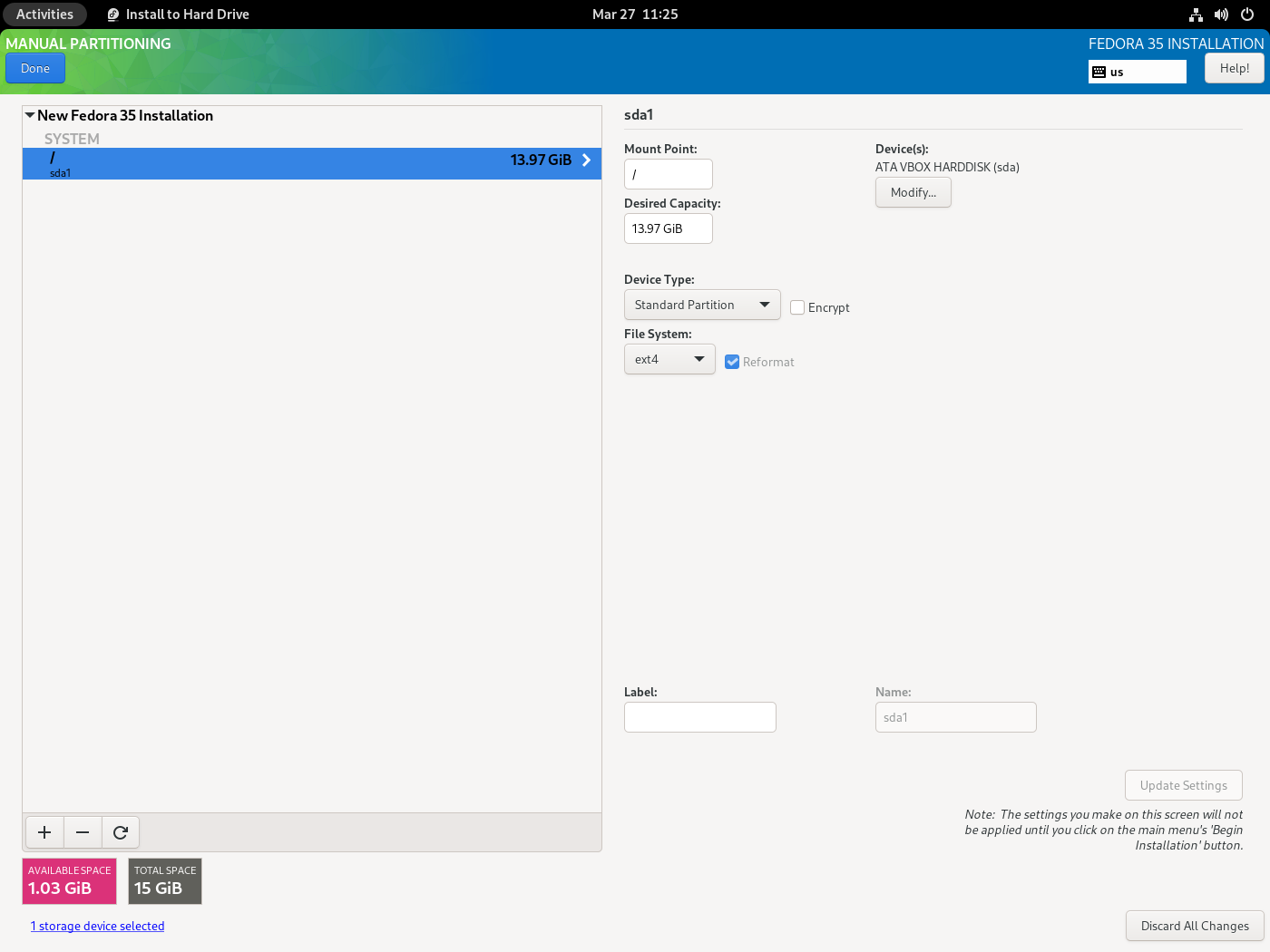The image size is (1270, 952).
Task: Open the 1 storage device selected link
Action: [x=97, y=926]
